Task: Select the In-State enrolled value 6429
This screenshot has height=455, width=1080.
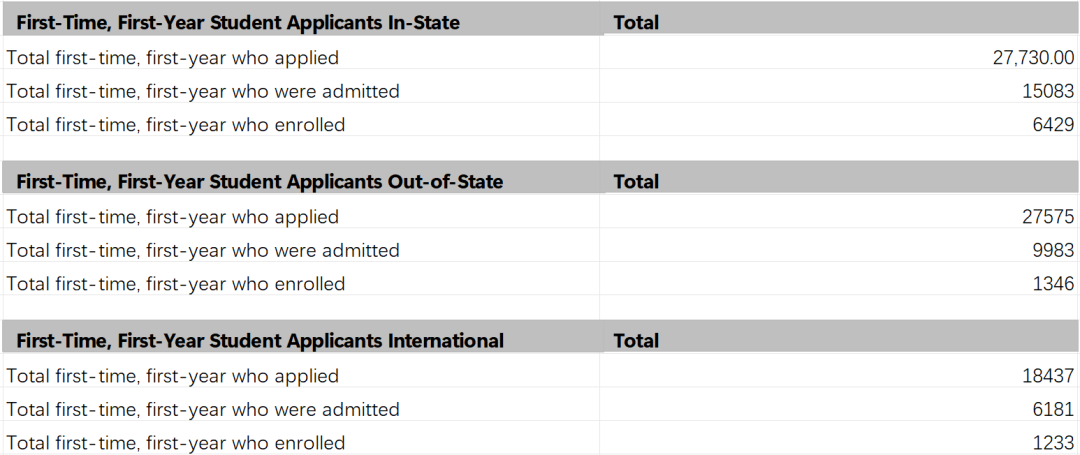Action: coord(839,125)
